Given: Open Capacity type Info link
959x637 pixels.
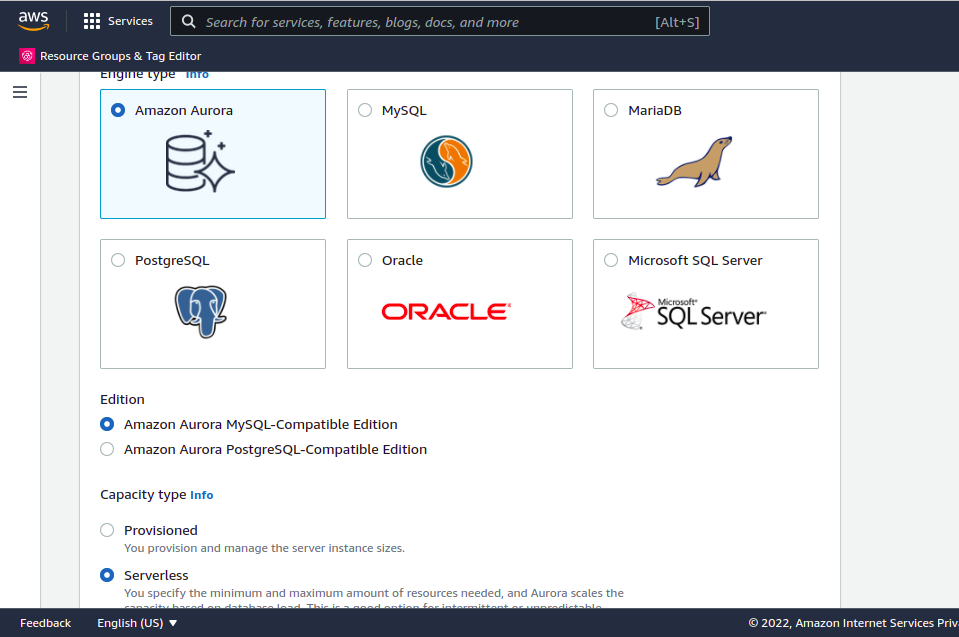Looking at the screenshot, I should pyautogui.click(x=202, y=495).
